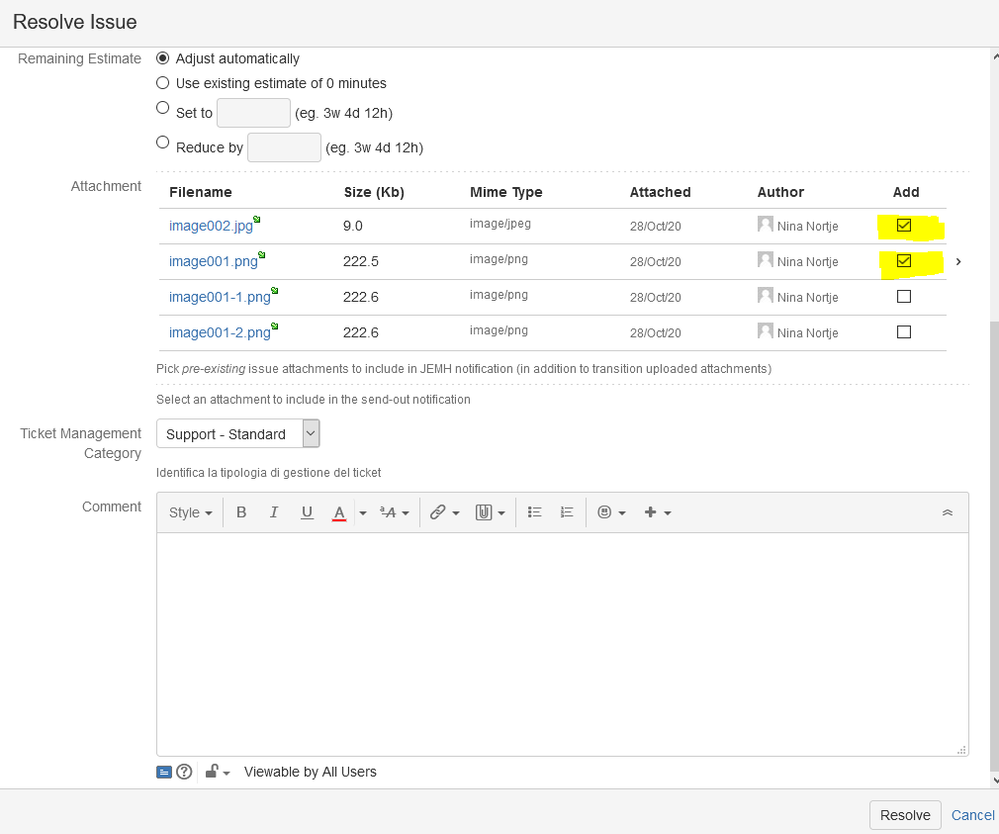Image resolution: width=999 pixels, height=834 pixels.
Task: Apply italic formatting in comment toolbar
Action: click(273, 512)
